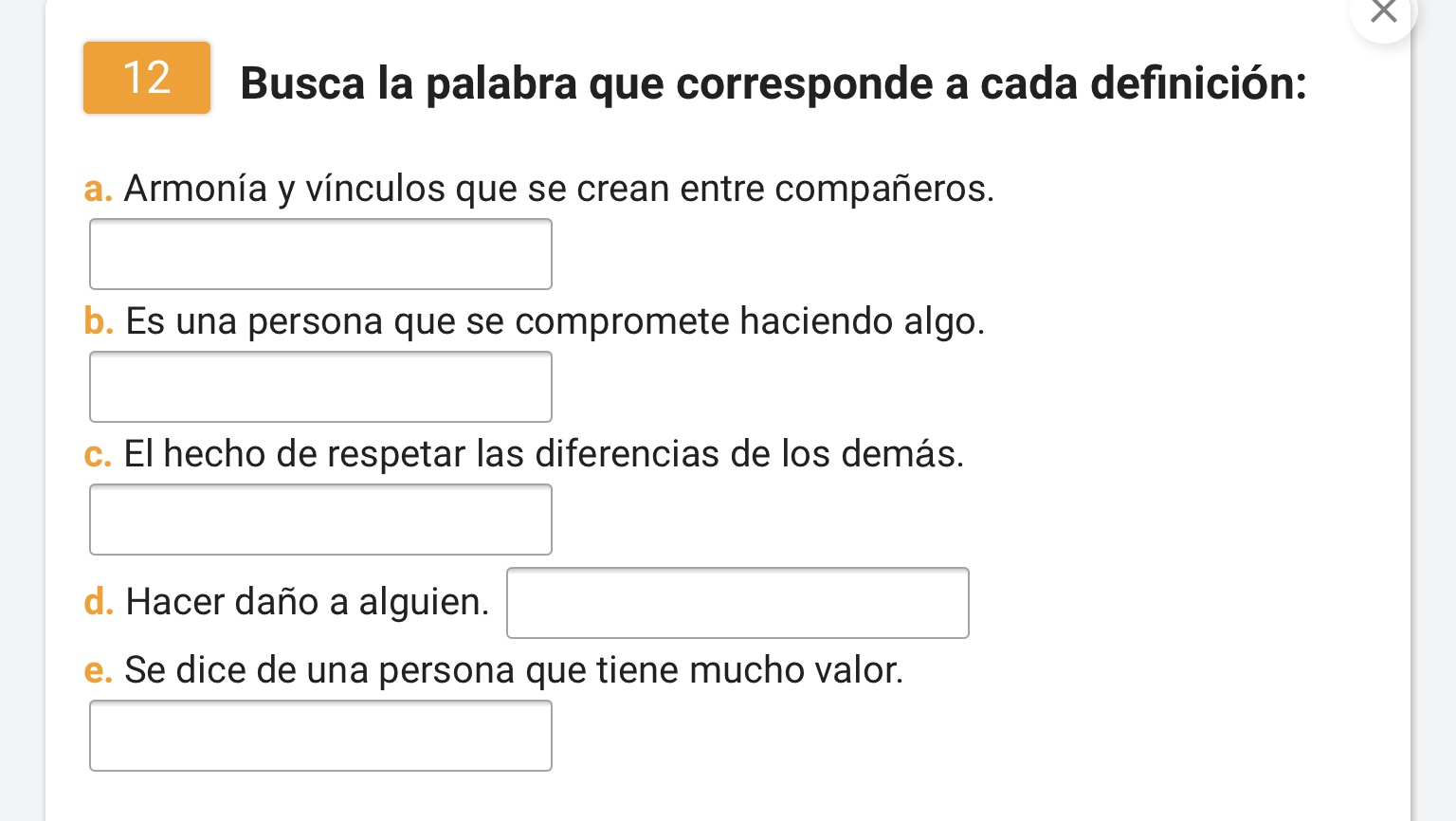
Task: Close the exercise panel with the X
Action: tap(1383, 11)
